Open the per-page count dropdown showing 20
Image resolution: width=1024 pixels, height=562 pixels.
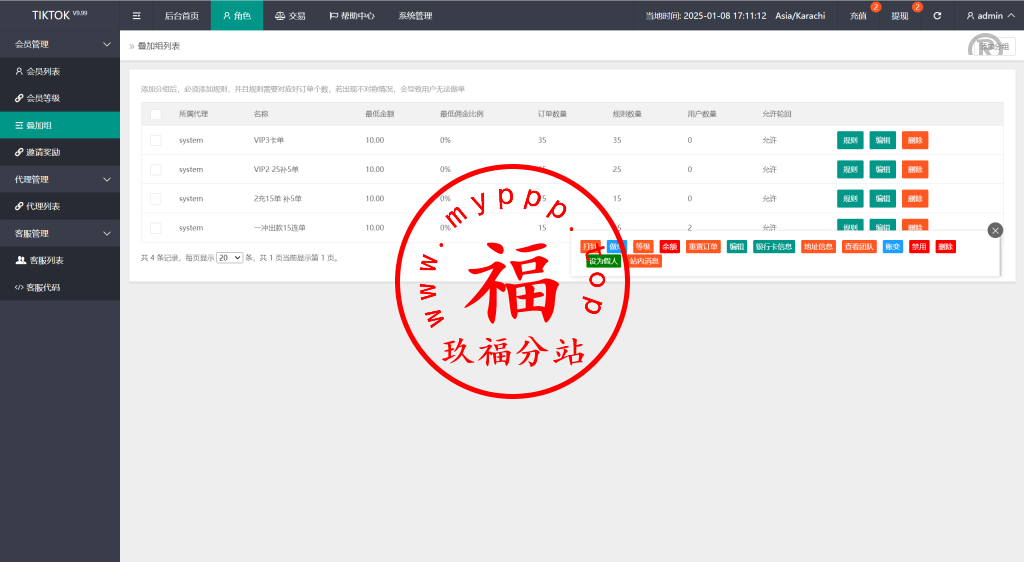click(x=230, y=257)
